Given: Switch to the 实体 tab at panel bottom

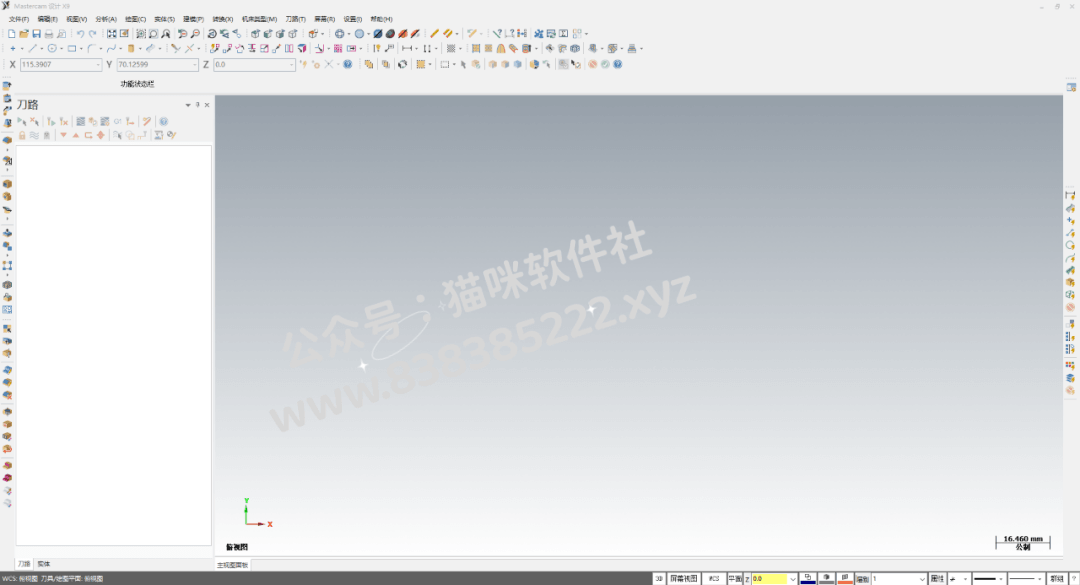Looking at the screenshot, I should (x=44, y=564).
